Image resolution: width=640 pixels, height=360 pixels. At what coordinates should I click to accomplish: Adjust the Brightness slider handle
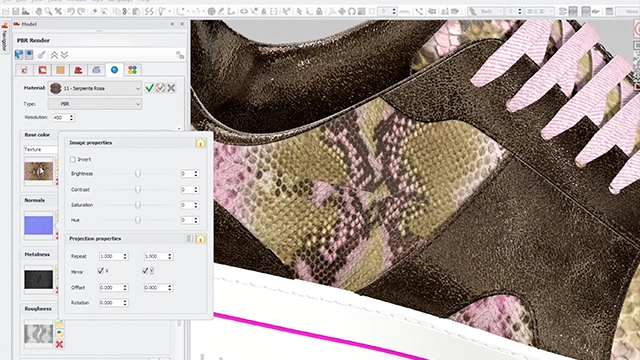tap(138, 174)
